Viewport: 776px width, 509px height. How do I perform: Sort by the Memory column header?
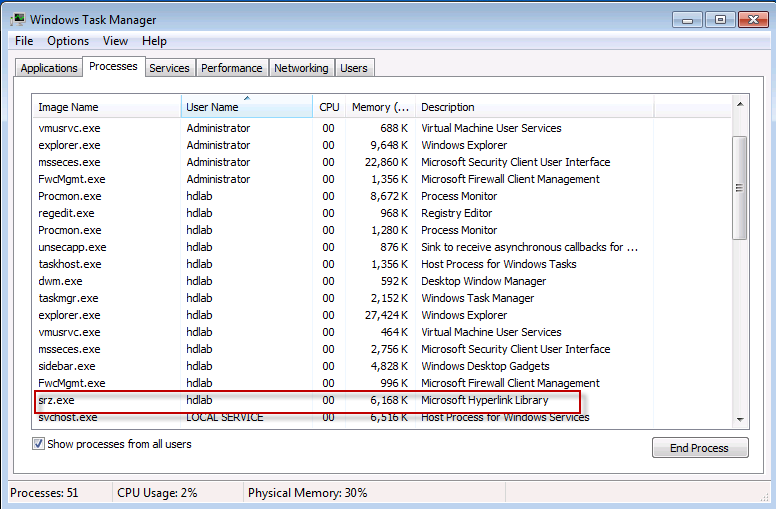pyautogui.click(x=379, y=107)
